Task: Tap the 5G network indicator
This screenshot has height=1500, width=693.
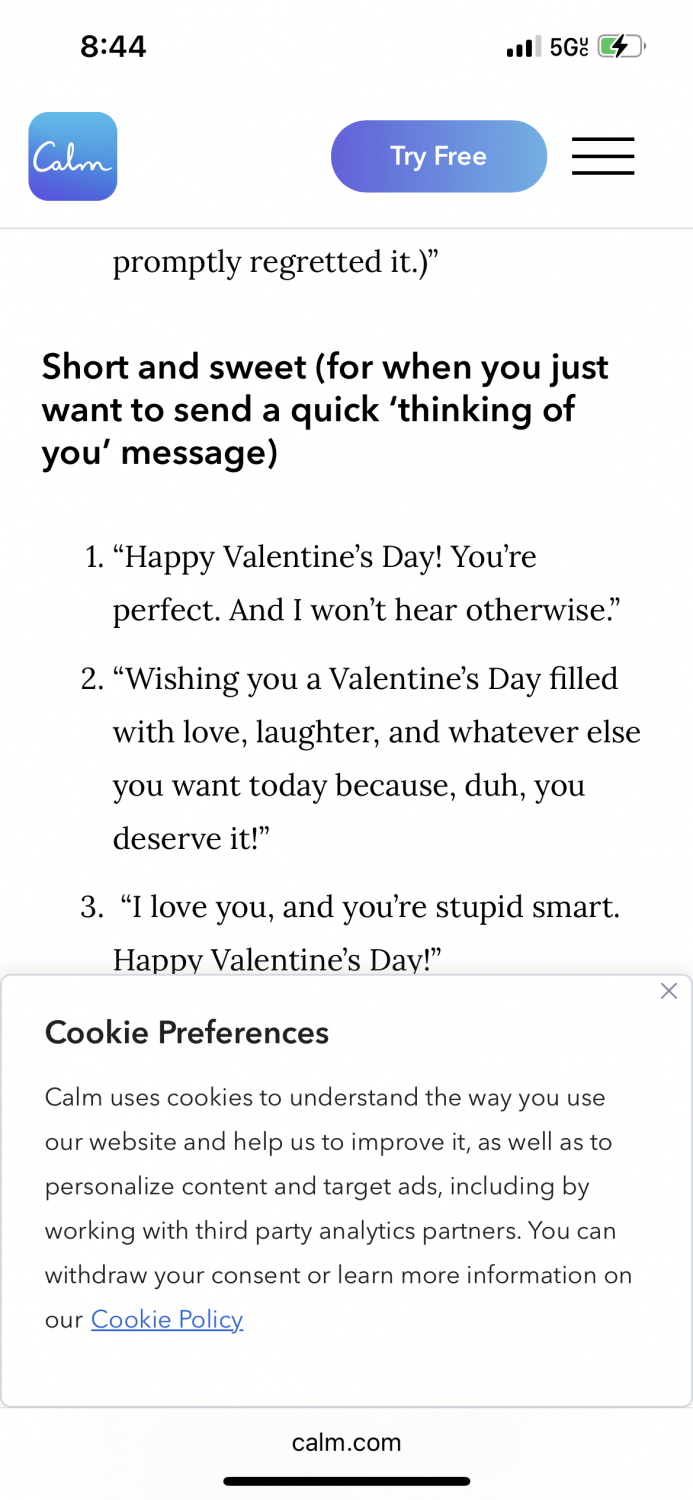Action: pyautogui.click(x=569, y=47)
